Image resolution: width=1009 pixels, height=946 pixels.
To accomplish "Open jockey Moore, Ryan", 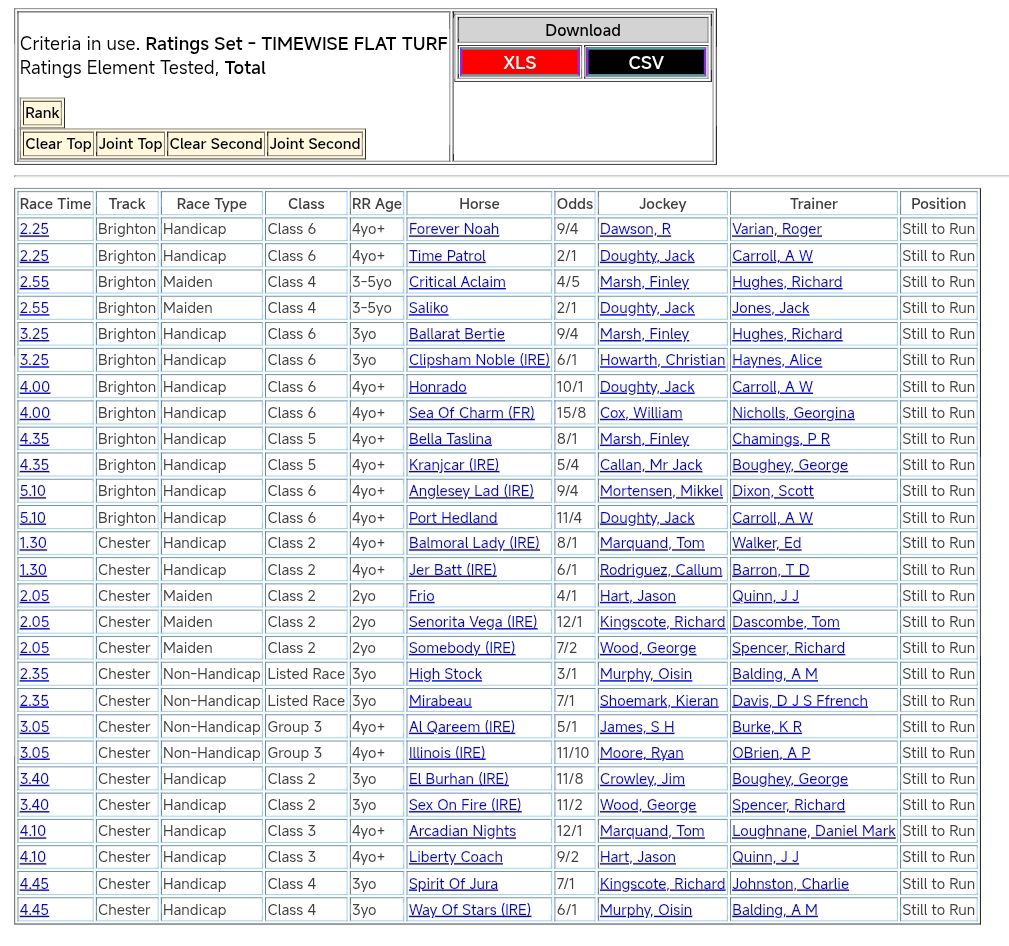I will 641,753.
